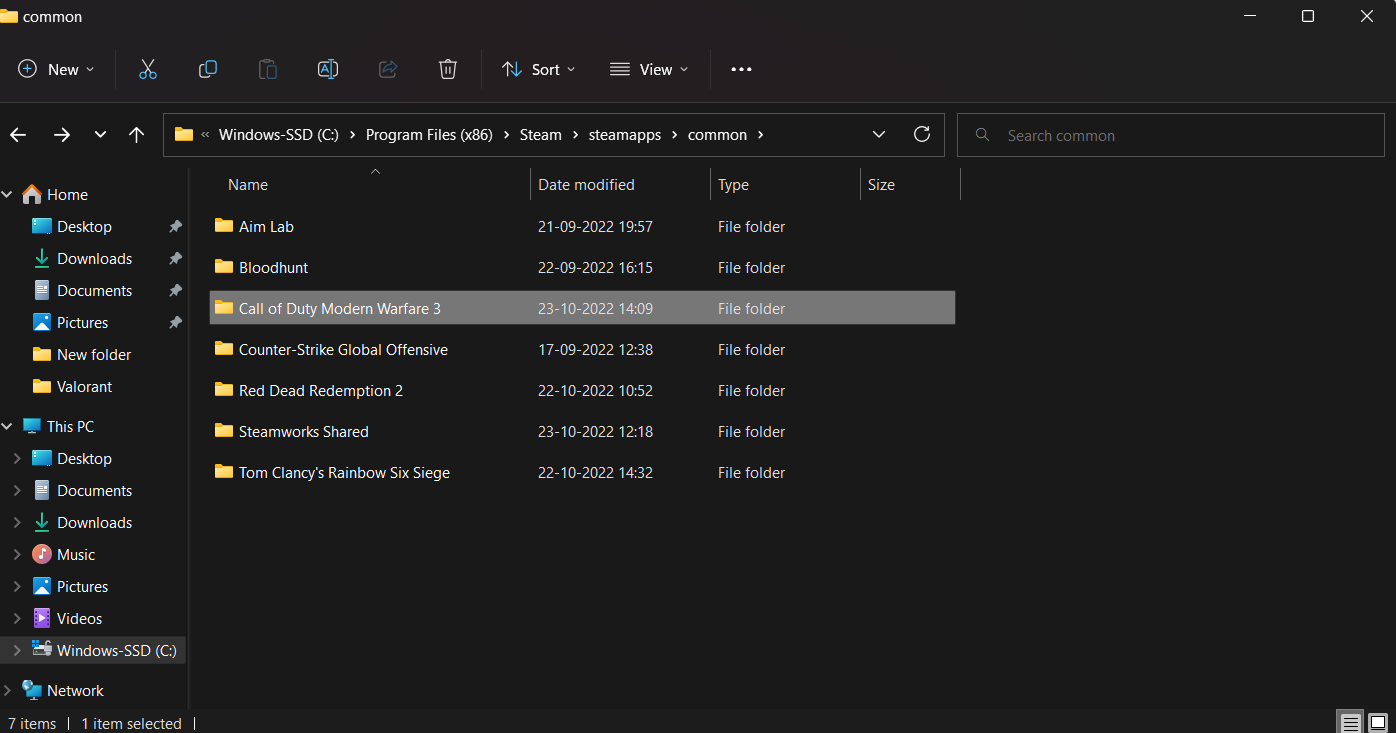
Task: Expand the Videos node under This PC
Action: (17, 619)
